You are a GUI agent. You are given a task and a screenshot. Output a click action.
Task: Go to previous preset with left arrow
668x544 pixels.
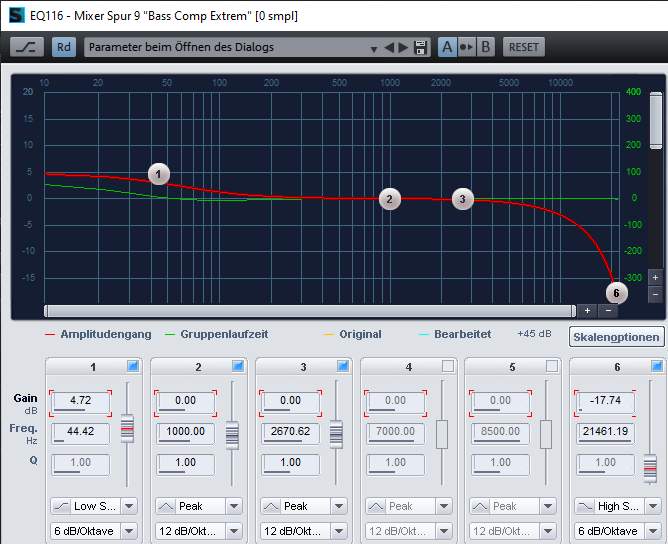click(x=389, y=47)
